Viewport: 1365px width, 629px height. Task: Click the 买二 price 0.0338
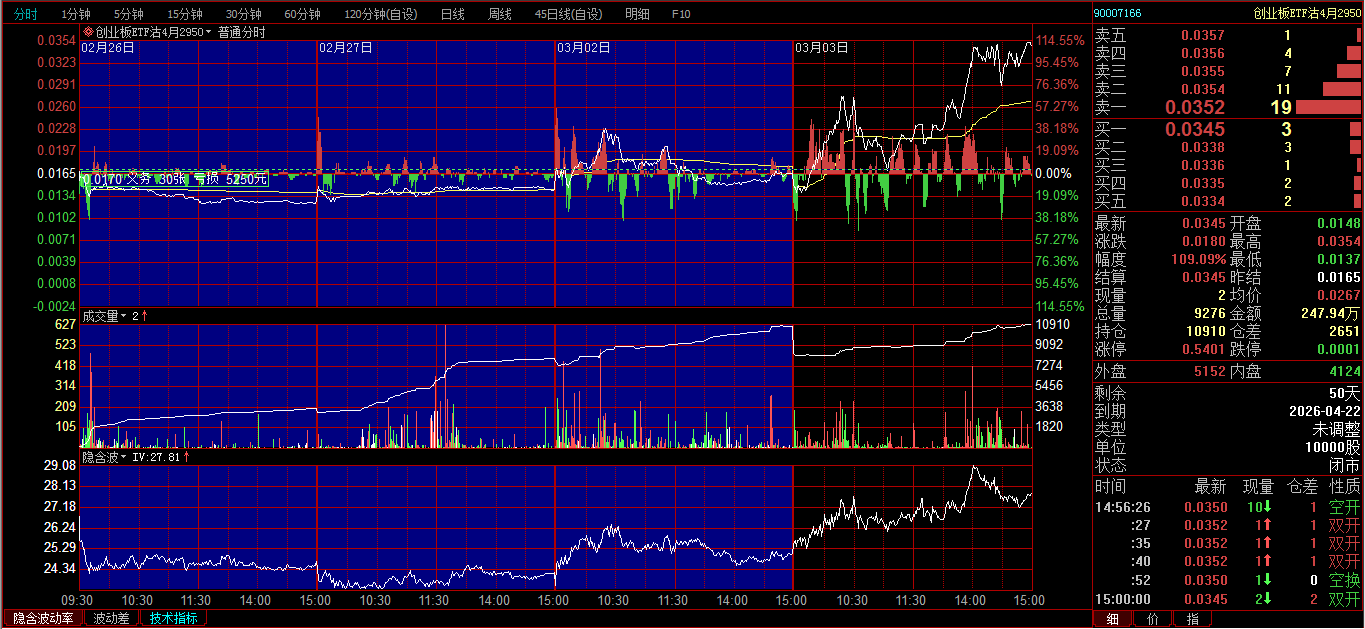point(1203,147)
